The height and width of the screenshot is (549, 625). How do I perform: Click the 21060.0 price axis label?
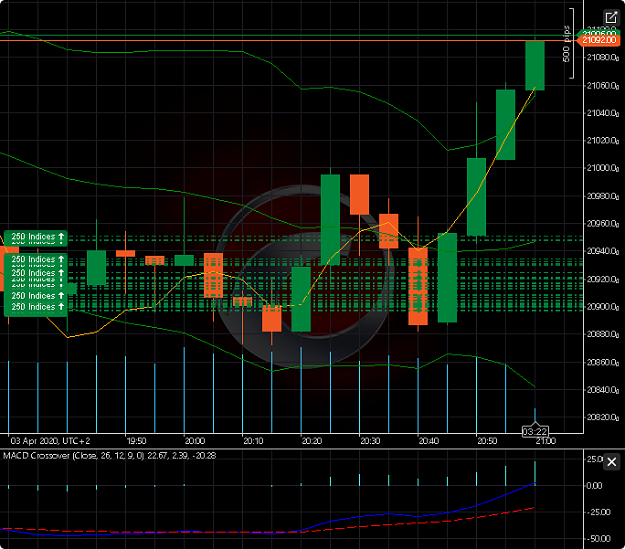pos(603,86)
